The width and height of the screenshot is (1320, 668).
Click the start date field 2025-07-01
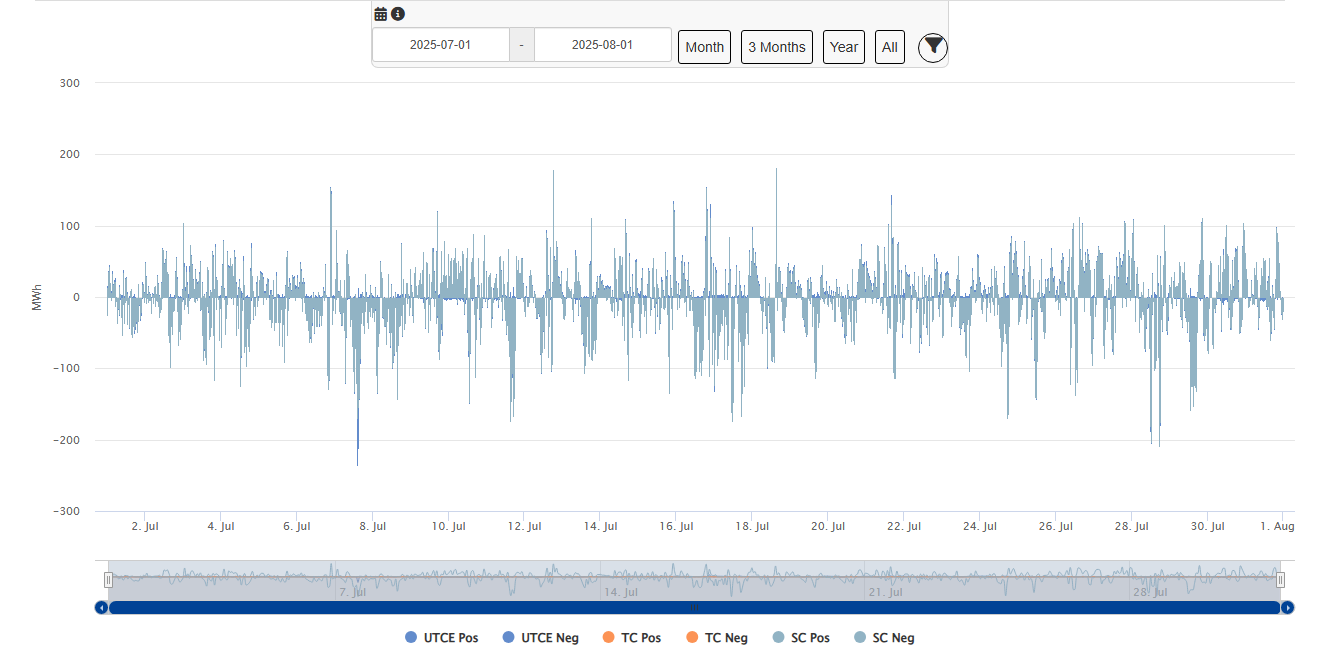click(x=440, y=45)
